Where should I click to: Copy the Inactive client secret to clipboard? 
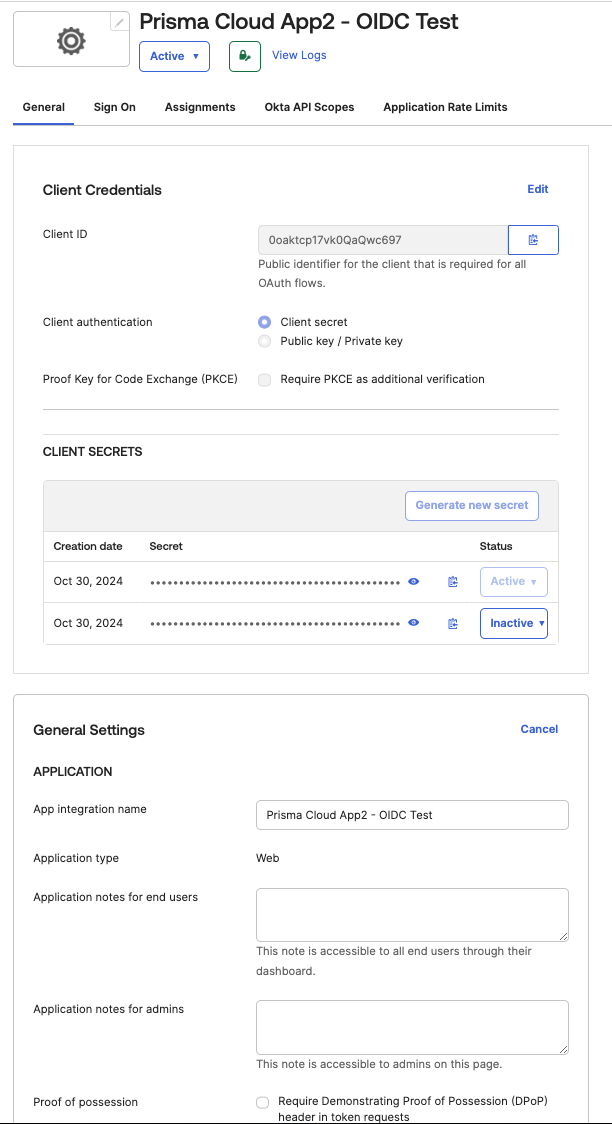[453, 624]
